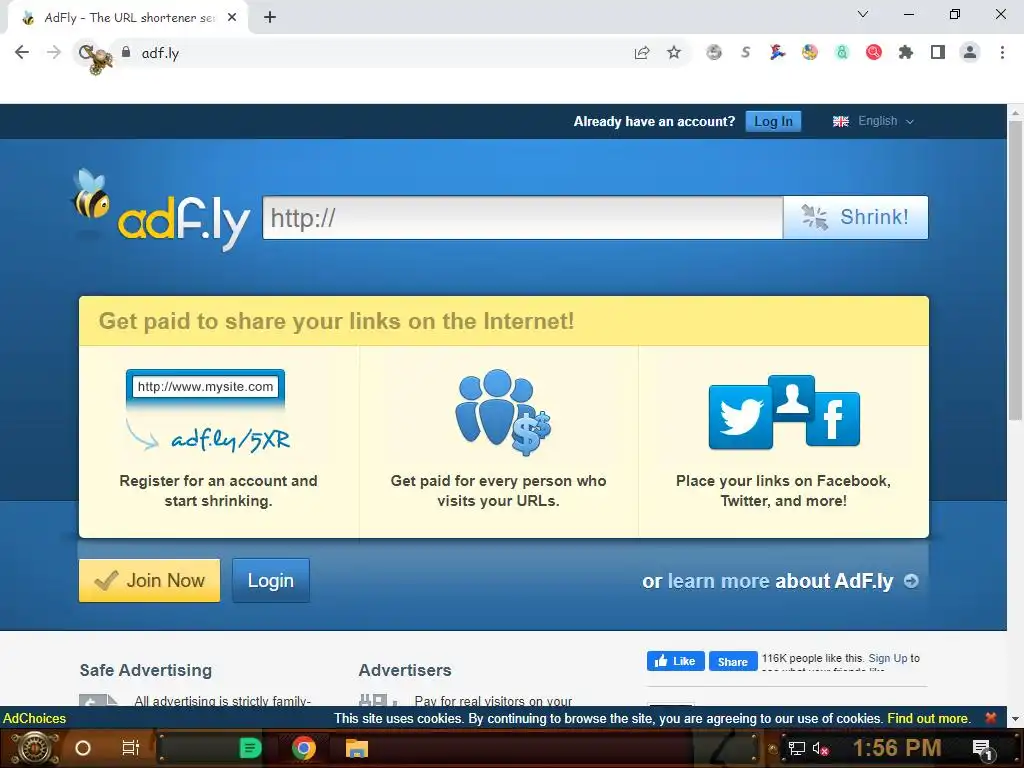Image resolution: width=1024 pixels, height=768 pixels.
Task: Open the user profile avatar
Action: pos(970,52)
